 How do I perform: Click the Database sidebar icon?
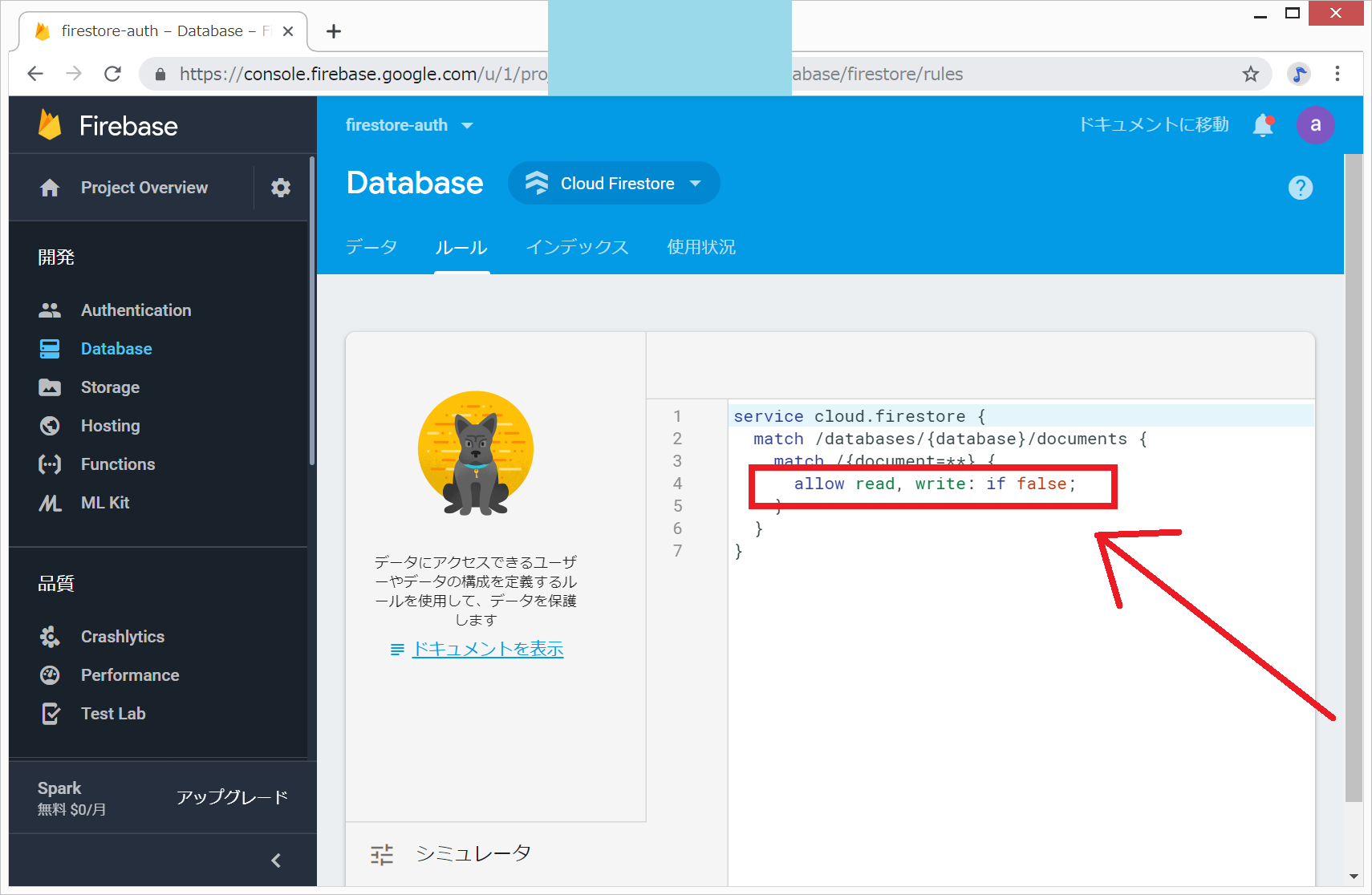click(x=50, y=349)
